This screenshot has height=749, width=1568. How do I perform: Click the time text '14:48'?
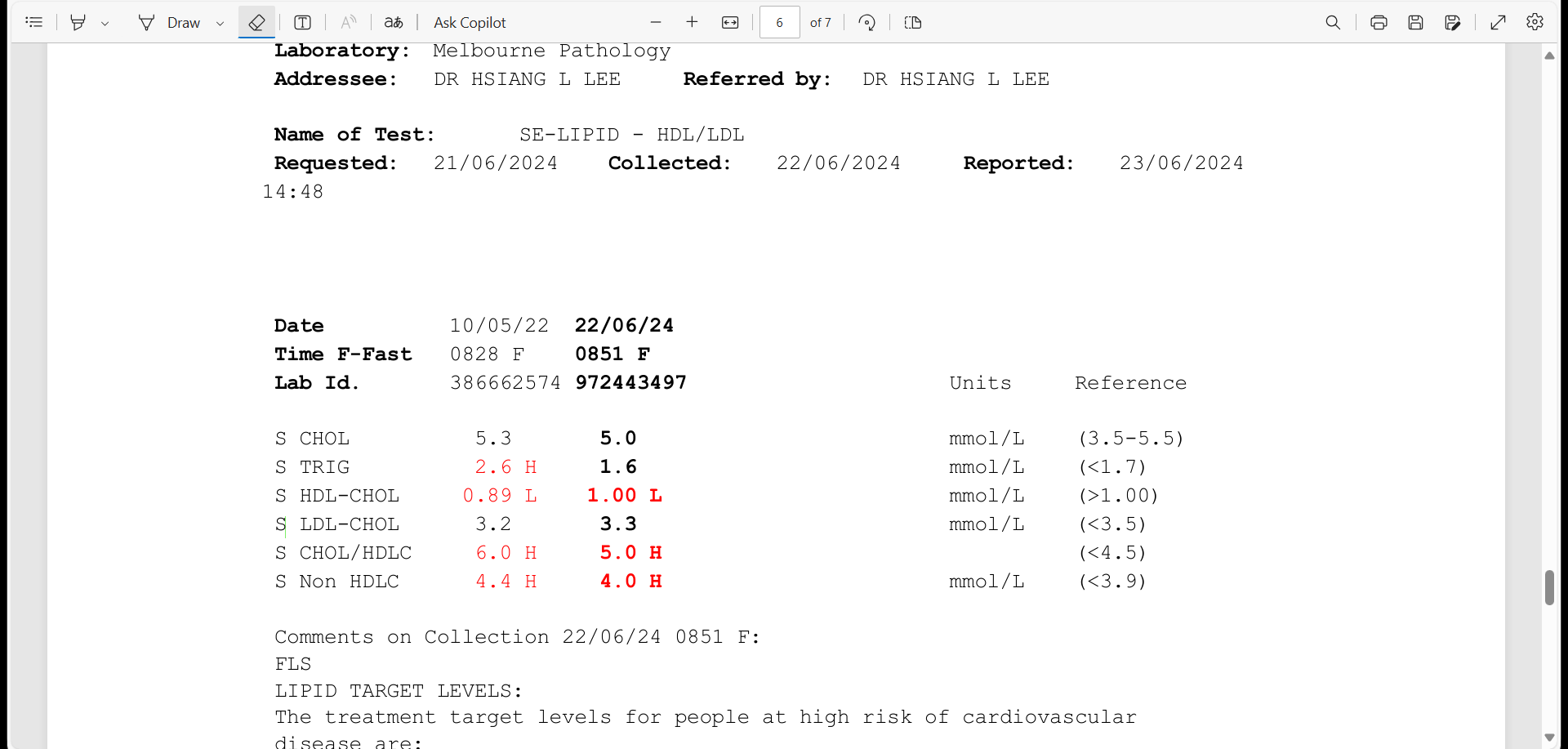point(293,192)
